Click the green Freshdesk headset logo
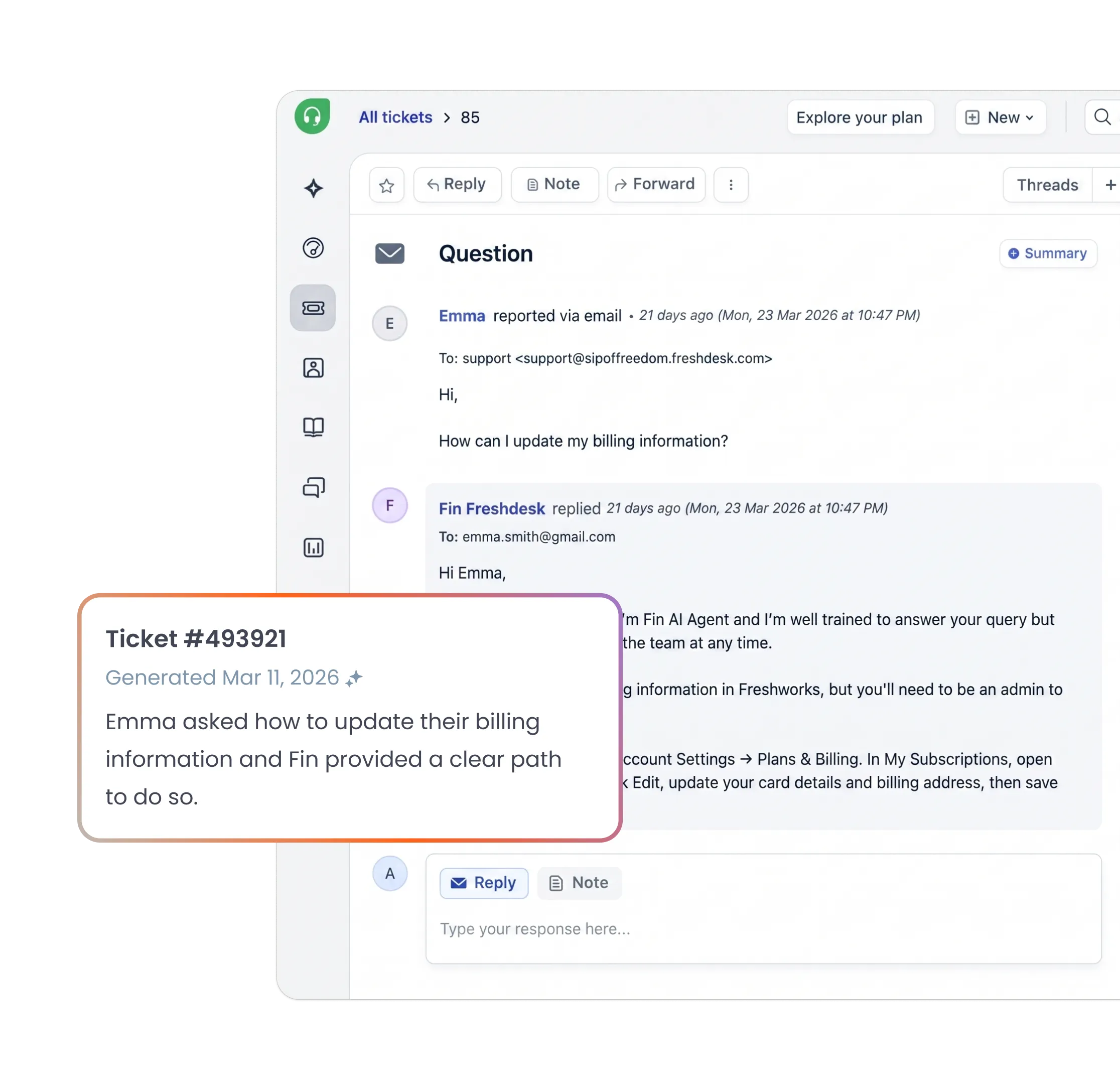 (x=312, y=116)
